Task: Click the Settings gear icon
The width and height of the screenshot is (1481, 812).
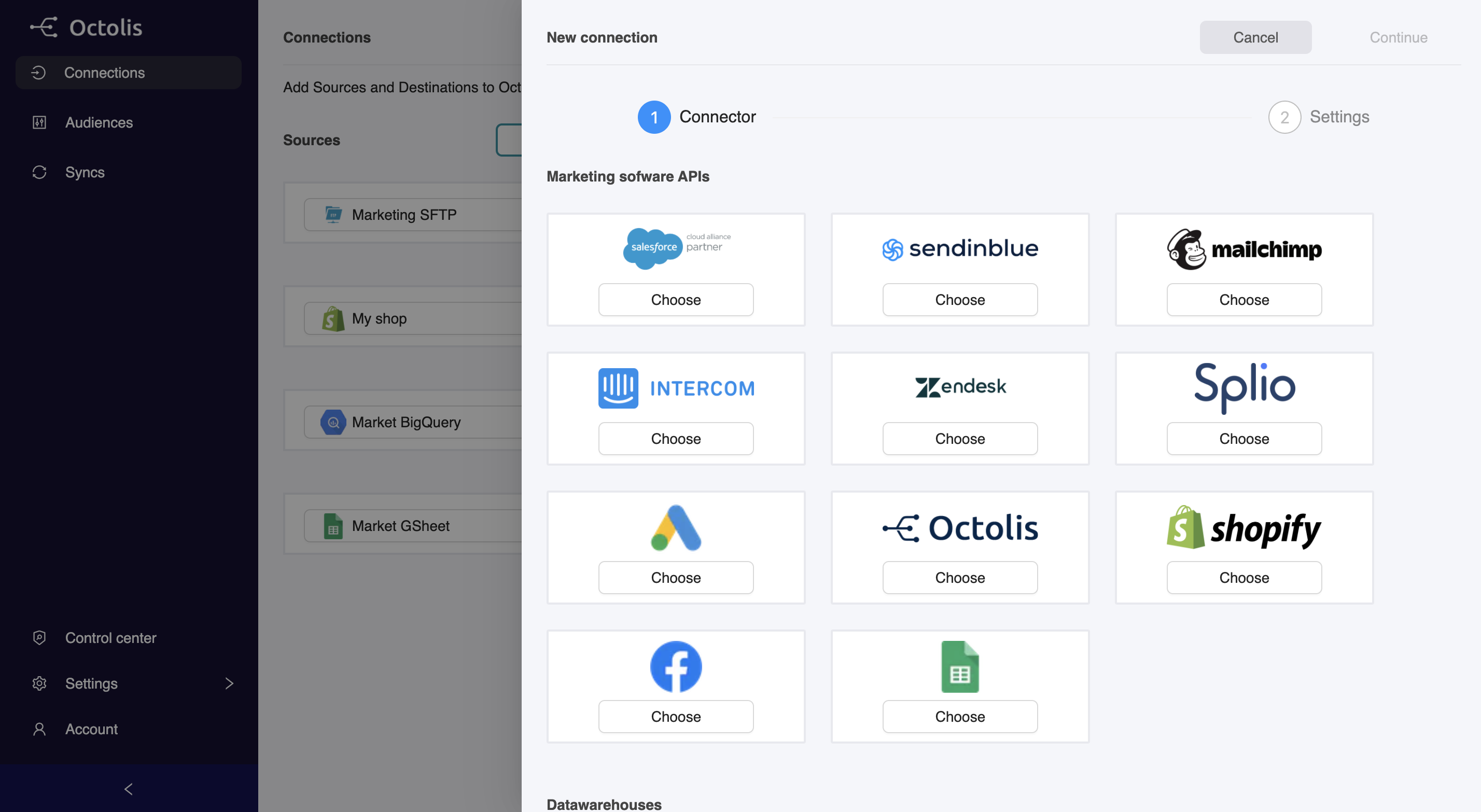Action: click(x=39, y=683)
